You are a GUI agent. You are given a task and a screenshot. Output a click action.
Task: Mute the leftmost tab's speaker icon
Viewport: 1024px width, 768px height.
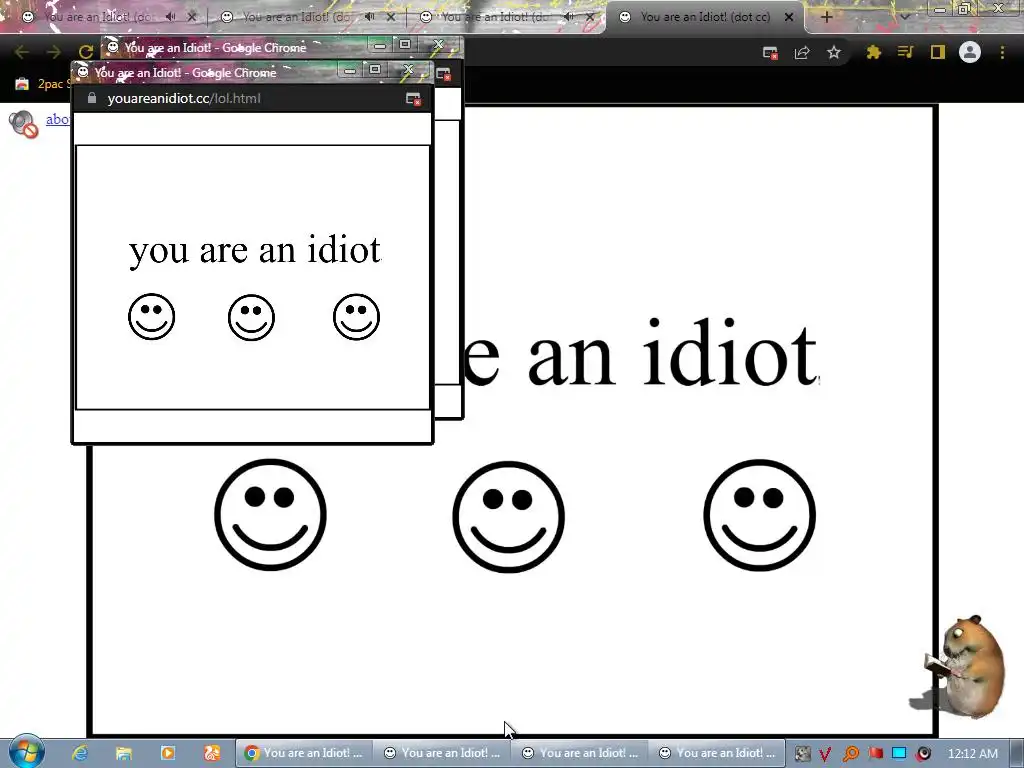point(170,17)
